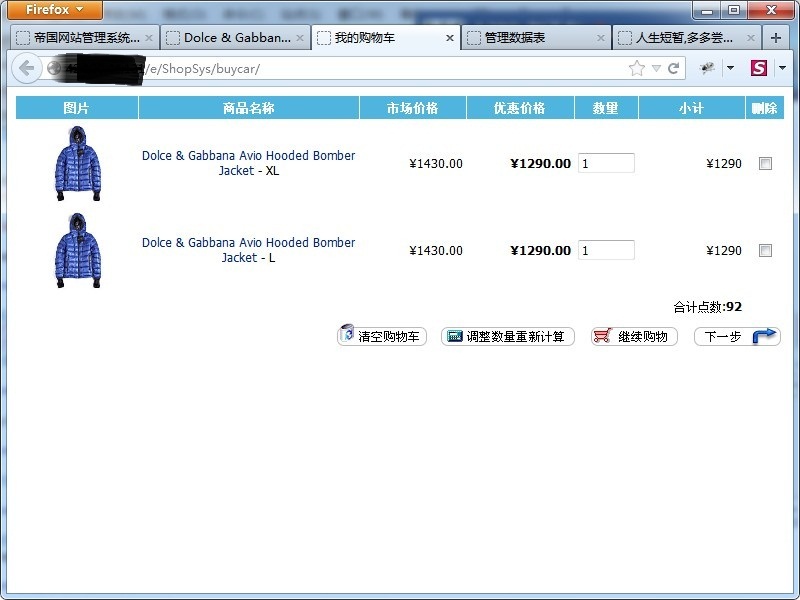The height and width of the screenshot is (600, 800).
Task: Close the 帝国网站管理系统 tab
Action: point(148,38)
